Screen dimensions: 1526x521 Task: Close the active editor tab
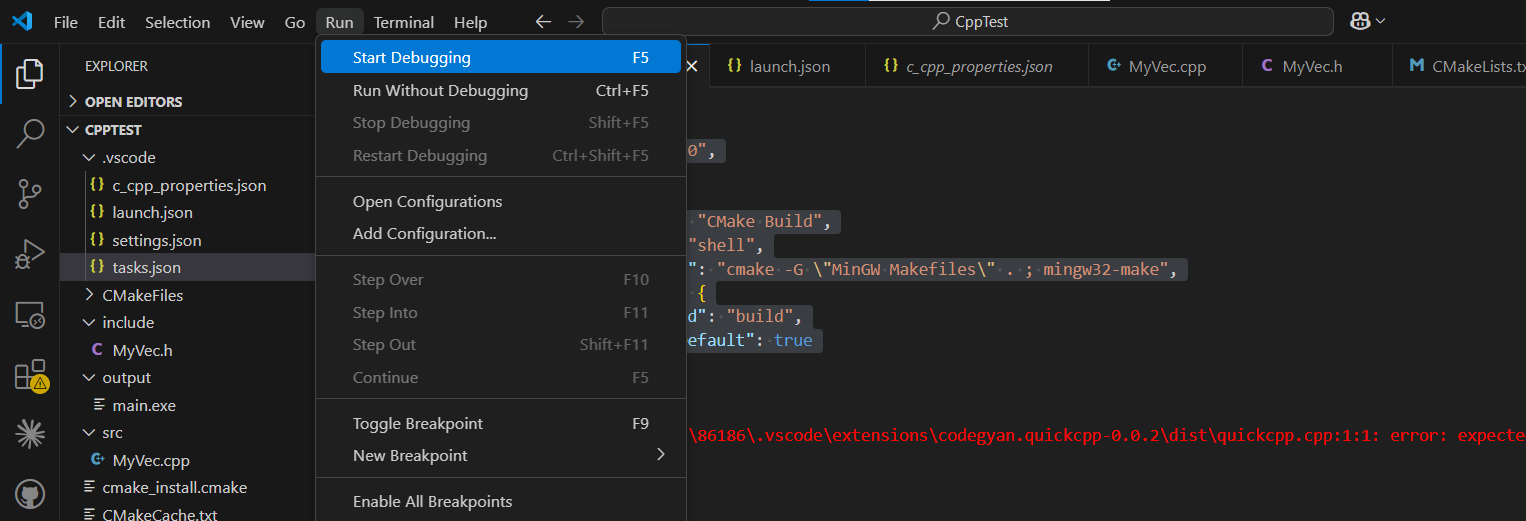click(691, 67)
